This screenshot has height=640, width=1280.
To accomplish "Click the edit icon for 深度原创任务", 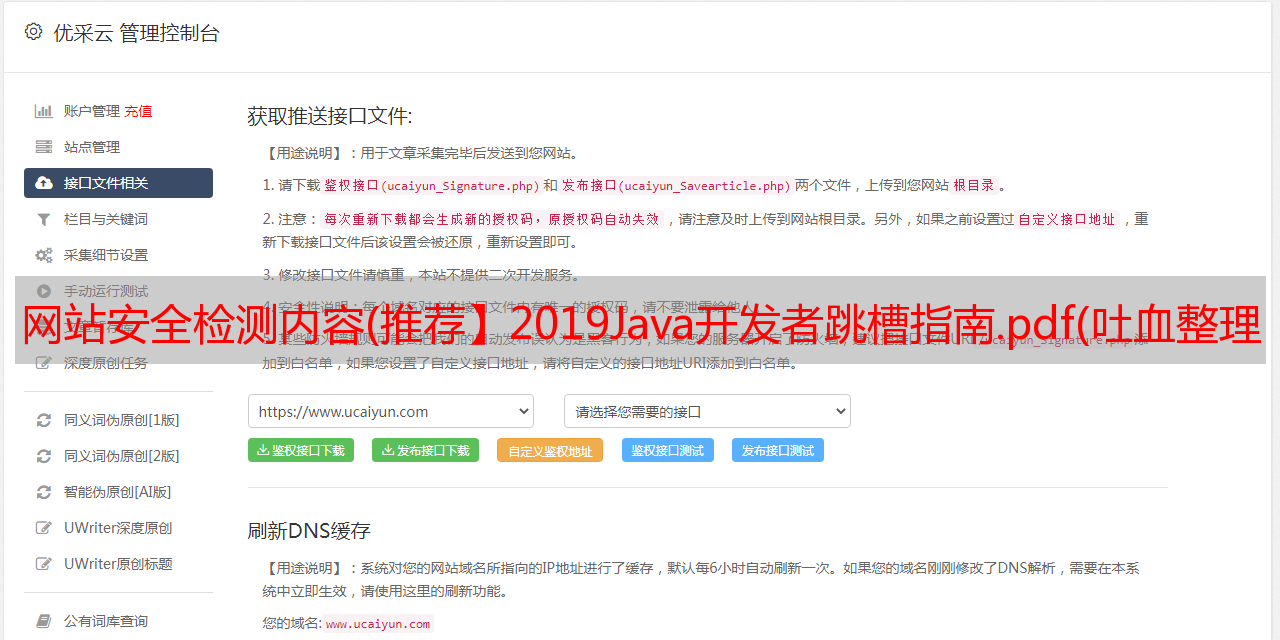I will coord(44,363).
